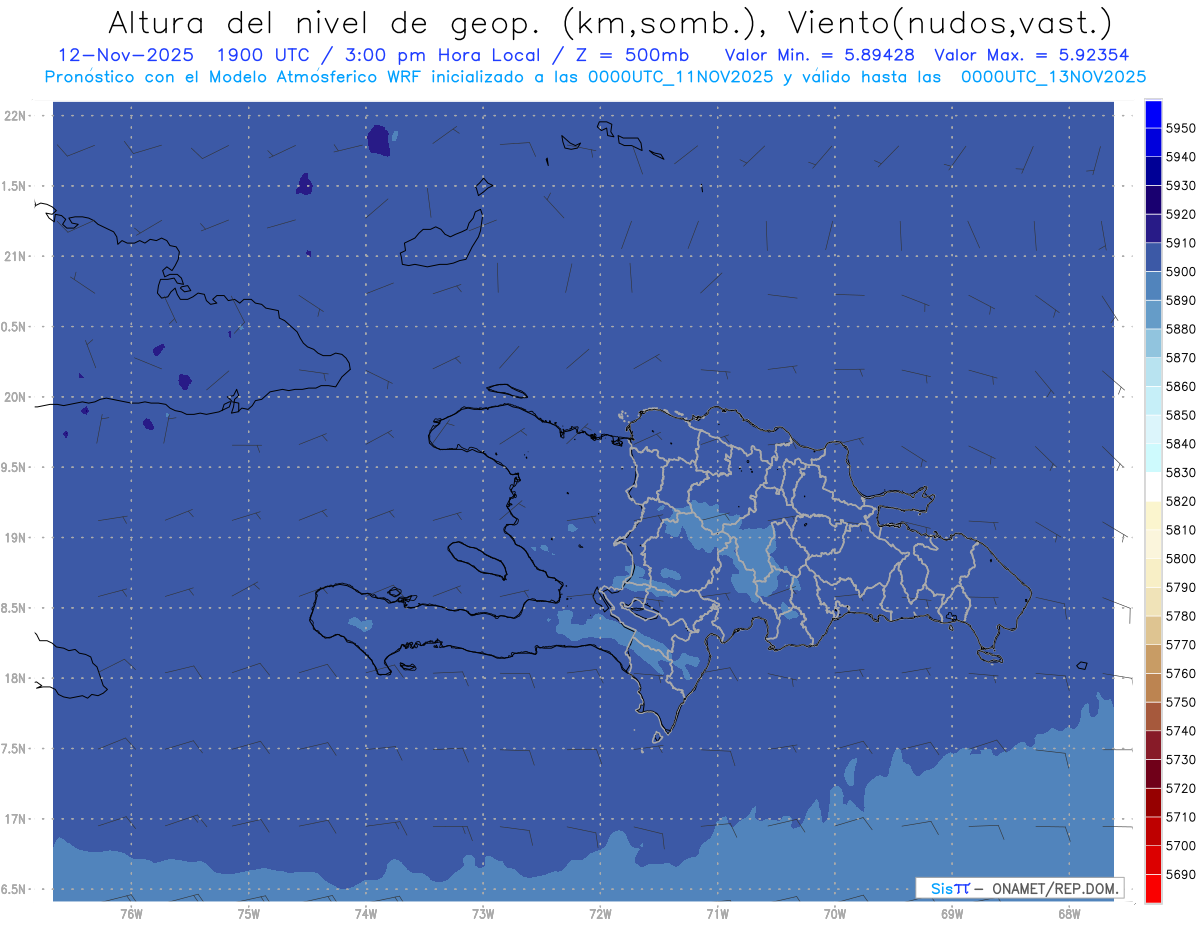
Task: Click the 21N latitude label
Action: 17,256
